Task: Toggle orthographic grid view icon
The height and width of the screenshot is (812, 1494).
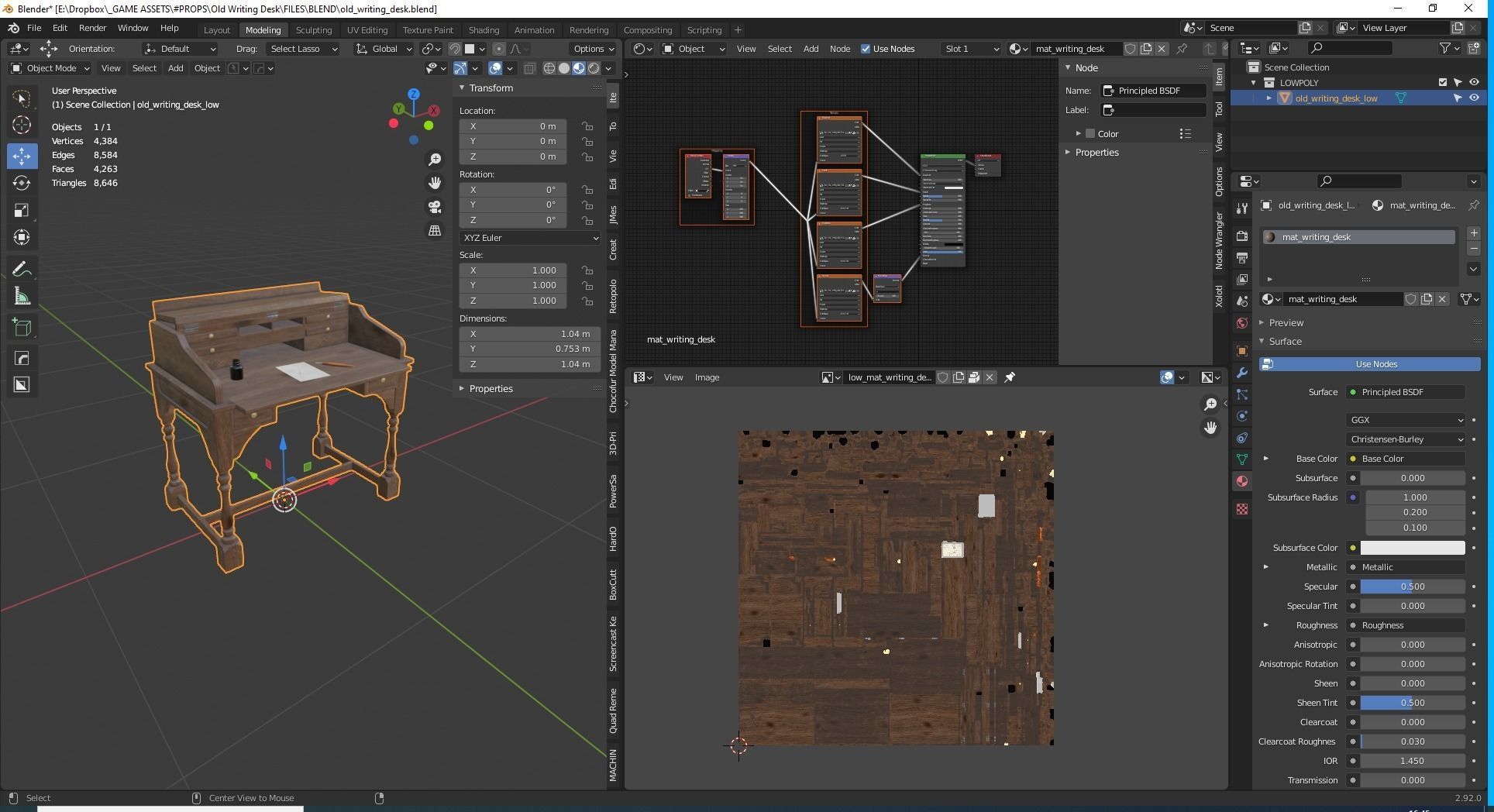Action: [435, 231]
